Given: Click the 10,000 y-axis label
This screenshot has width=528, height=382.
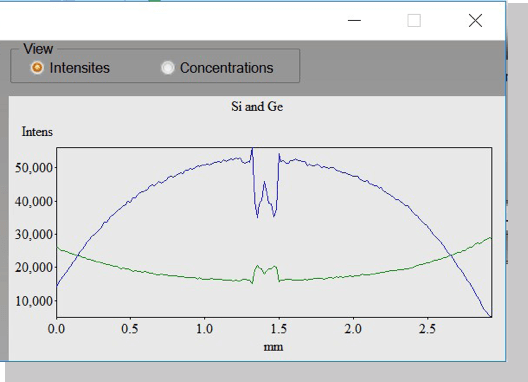Looking at the screenshot, I should pyautogui.click(x=34, y=301).
